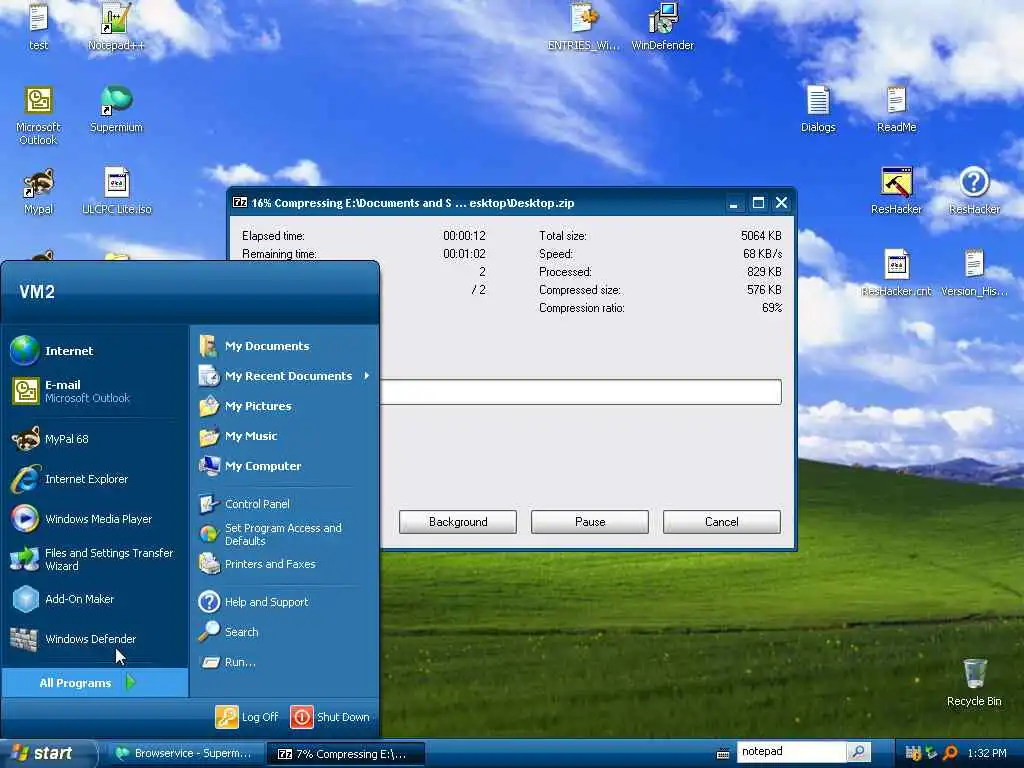
Task: Switch to Browservice - Supermium taskbar item
Action: coord(185,754)
